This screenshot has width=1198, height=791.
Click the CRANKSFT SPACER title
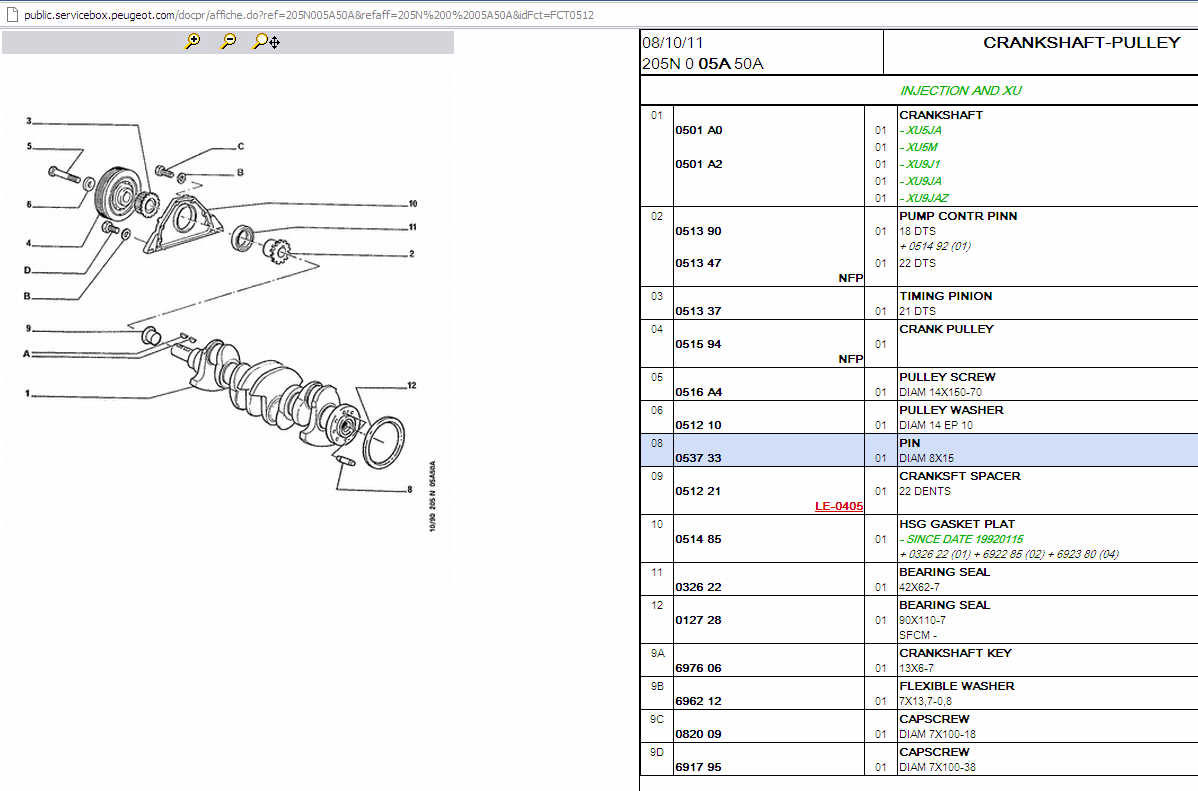click(960, 475)
